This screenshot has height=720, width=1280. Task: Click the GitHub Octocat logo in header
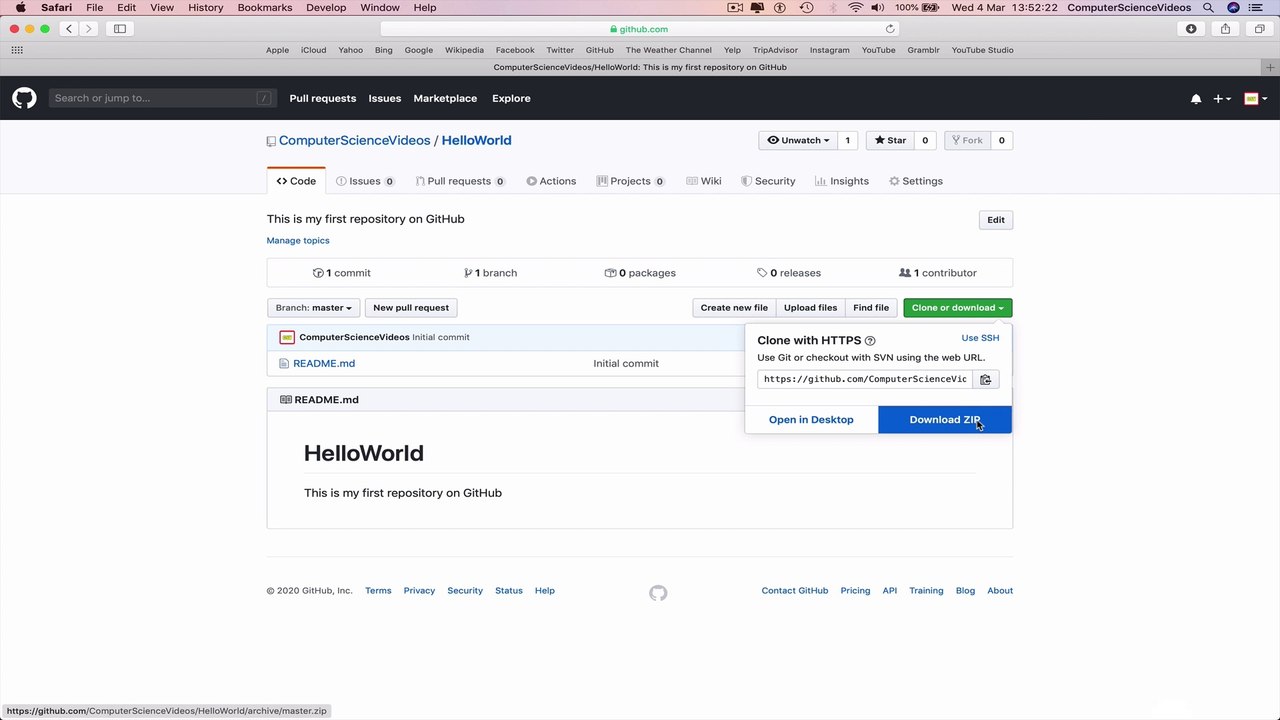pyautogui.click(x=24, y=98)
